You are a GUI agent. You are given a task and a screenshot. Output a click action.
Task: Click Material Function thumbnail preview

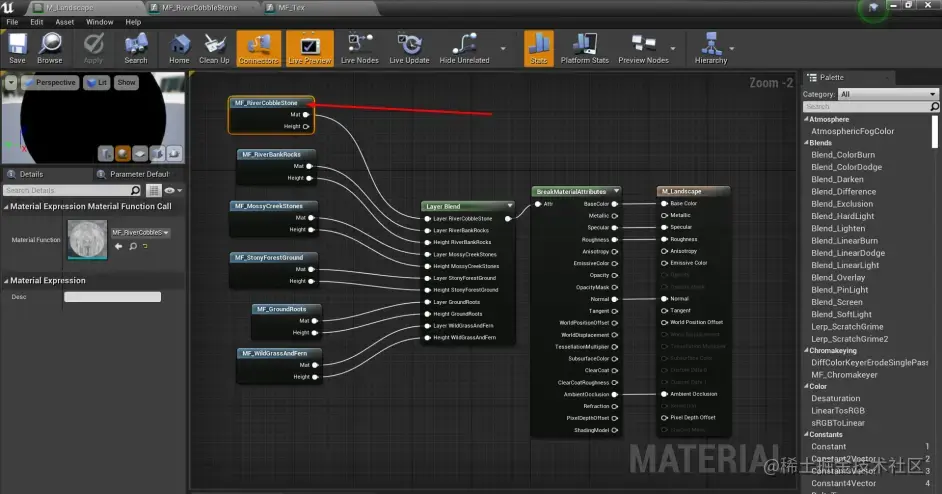(x=87, y=240)
